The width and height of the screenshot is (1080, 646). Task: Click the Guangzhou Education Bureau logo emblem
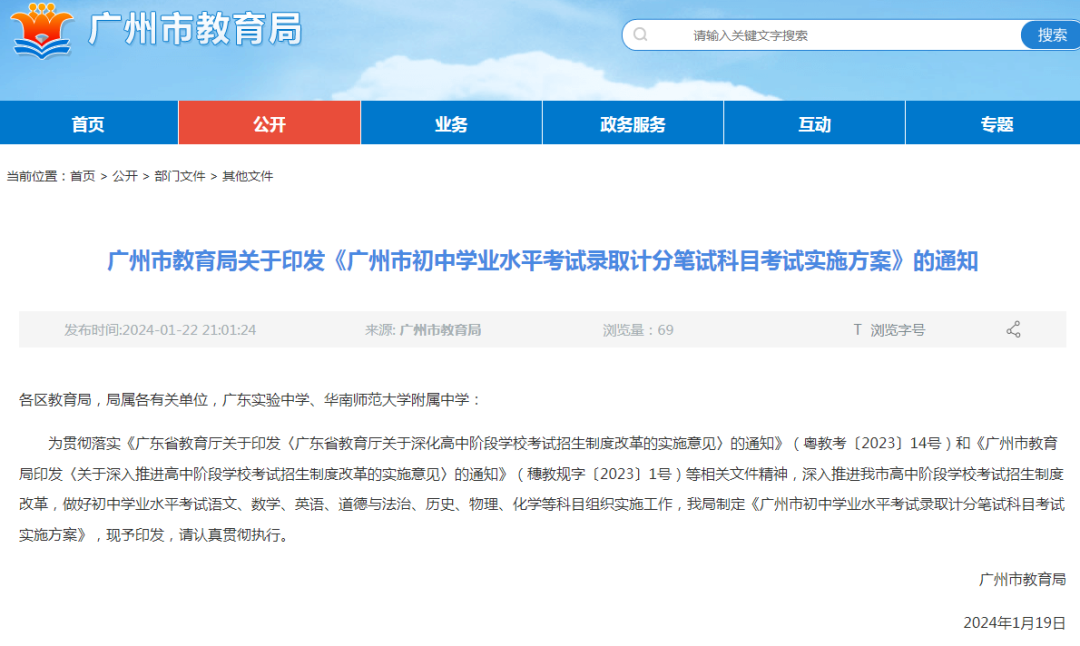(42, 30)
